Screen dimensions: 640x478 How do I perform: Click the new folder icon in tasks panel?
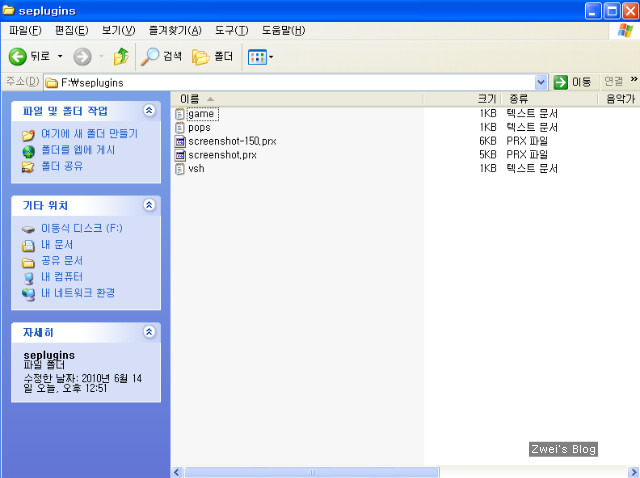point(28,135)
